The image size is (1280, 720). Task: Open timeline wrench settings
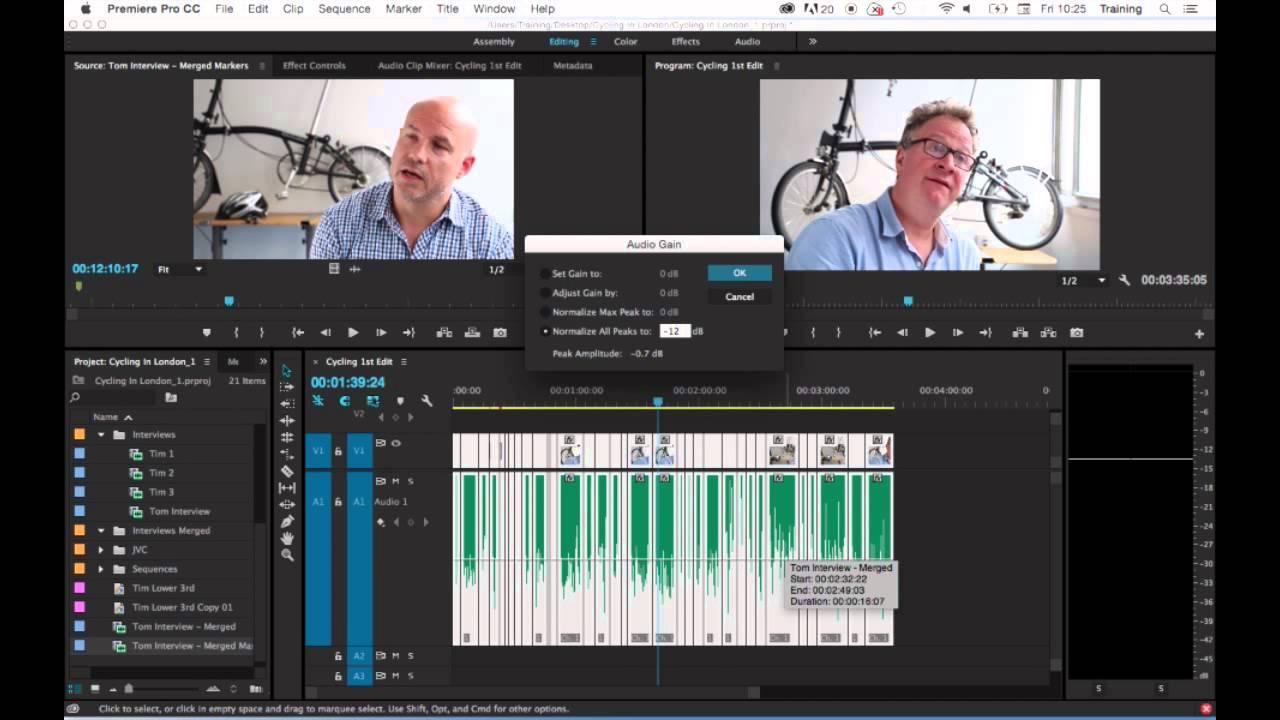tap(427, 401)
